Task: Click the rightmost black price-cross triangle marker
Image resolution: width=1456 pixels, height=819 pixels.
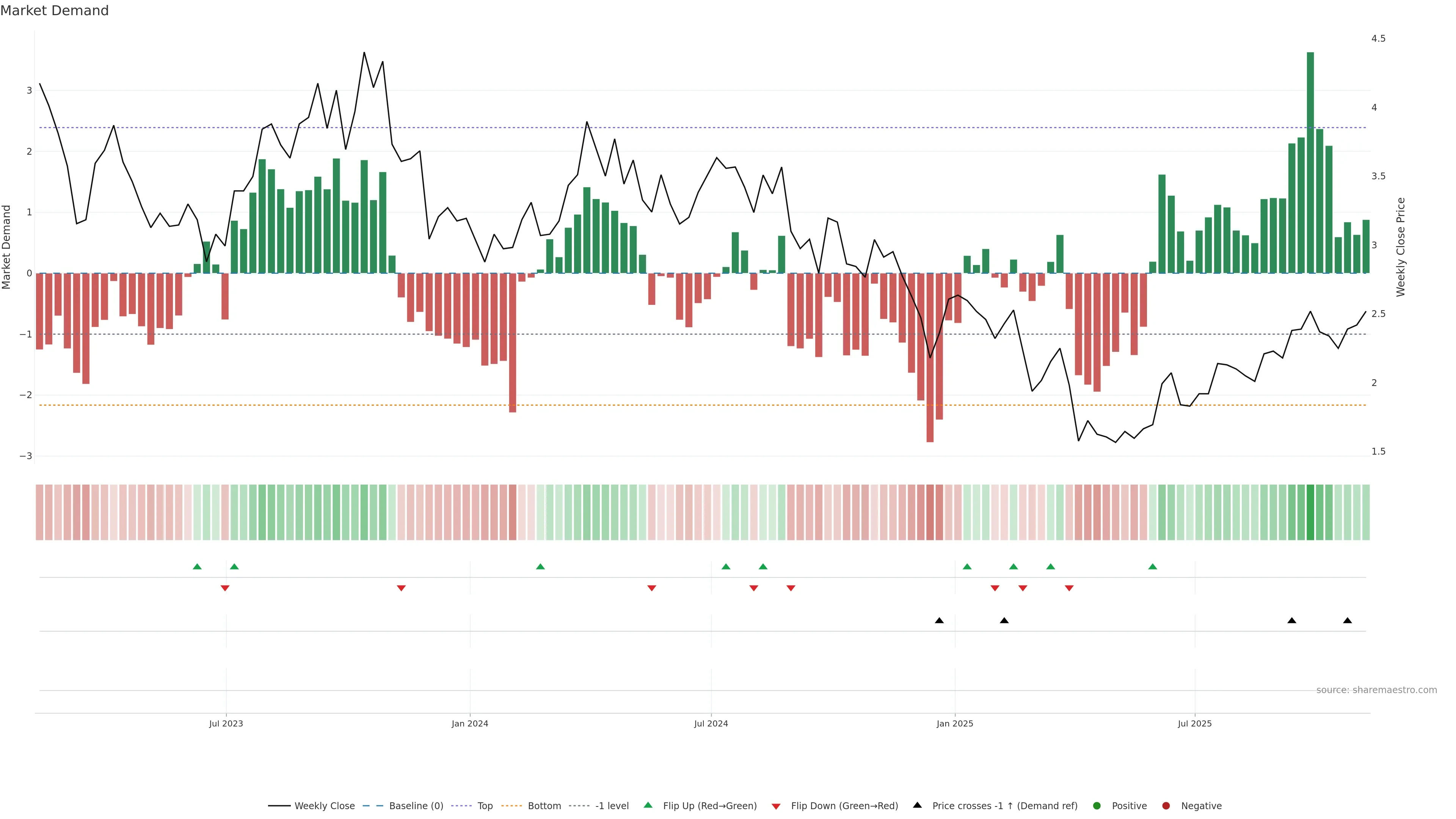Action: coord(1347,621)
